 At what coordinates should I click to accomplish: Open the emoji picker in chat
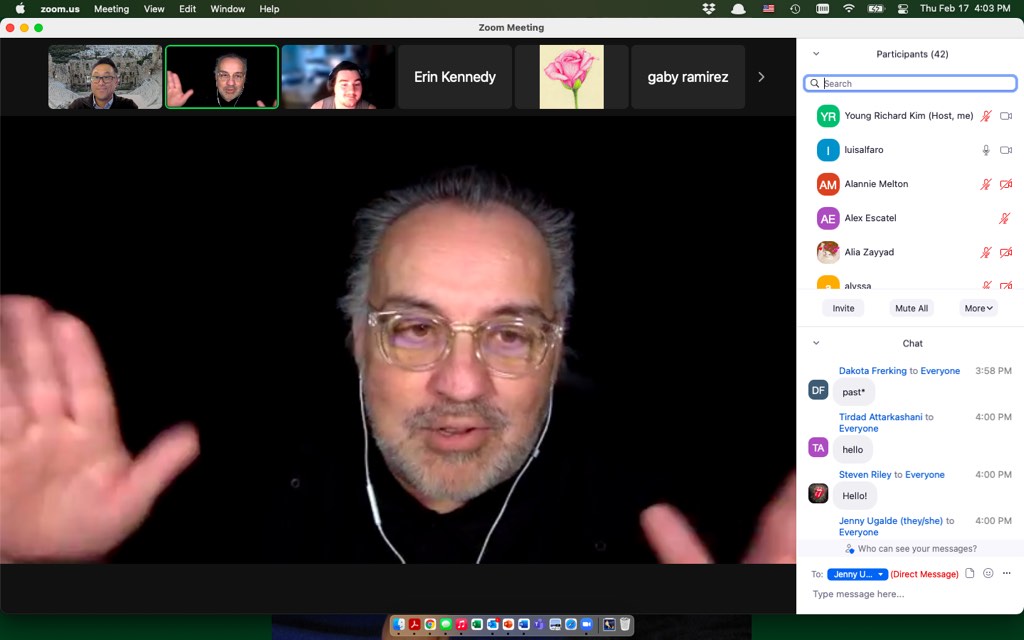click(988, 574)
